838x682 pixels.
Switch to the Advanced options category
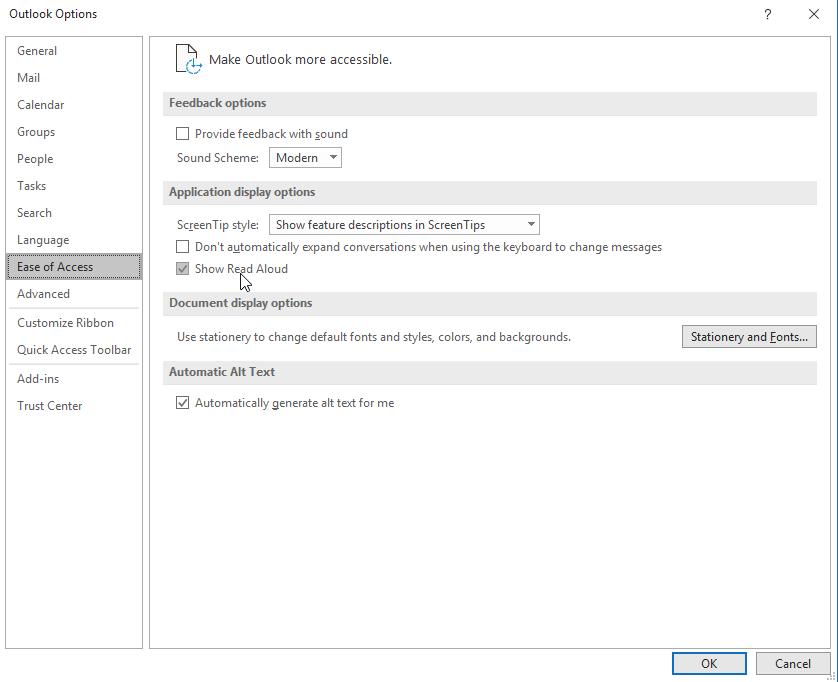click(44, 294)
